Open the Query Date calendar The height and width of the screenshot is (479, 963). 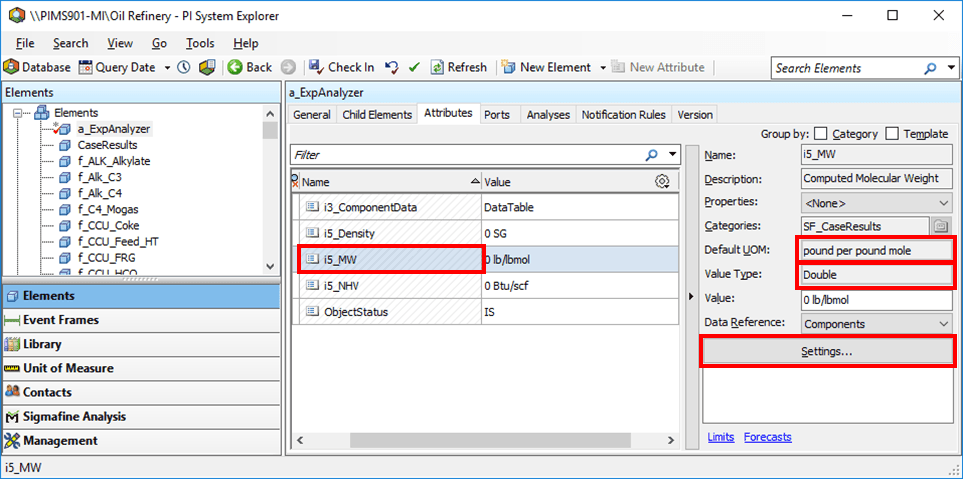point(117,68)
